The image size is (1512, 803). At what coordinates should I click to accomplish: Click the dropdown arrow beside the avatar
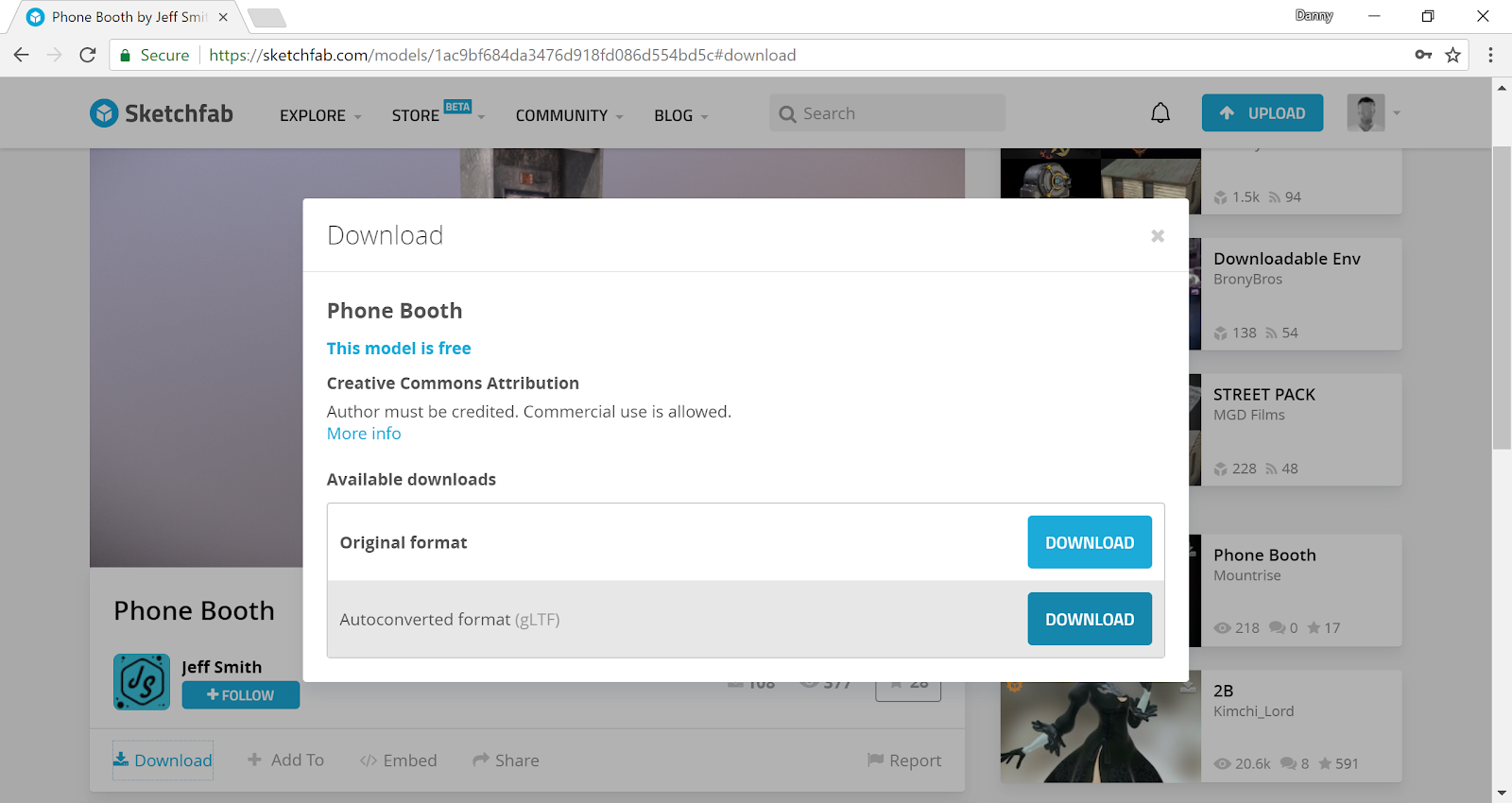[1396, 113]
